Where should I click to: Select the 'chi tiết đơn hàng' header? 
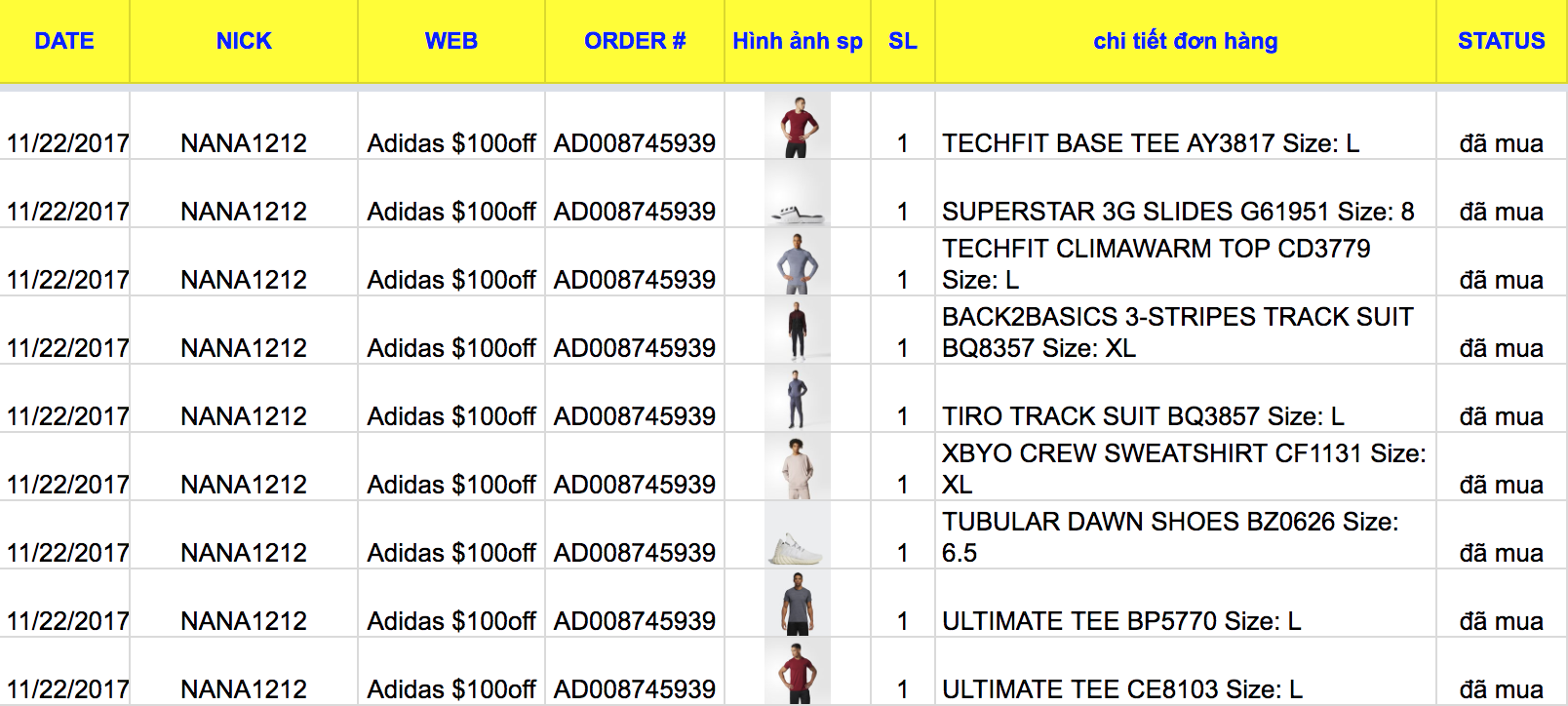(1185, 41)
